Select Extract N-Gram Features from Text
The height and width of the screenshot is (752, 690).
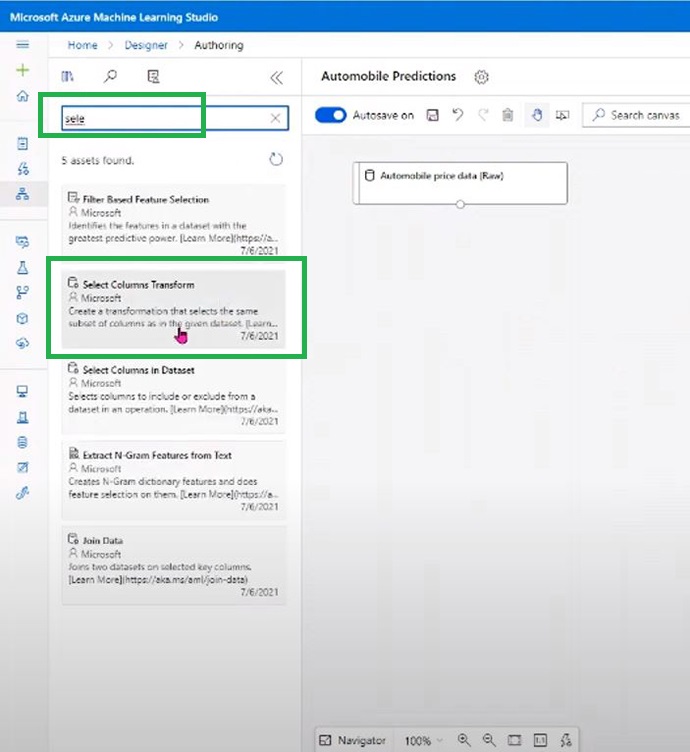(174, 480)
